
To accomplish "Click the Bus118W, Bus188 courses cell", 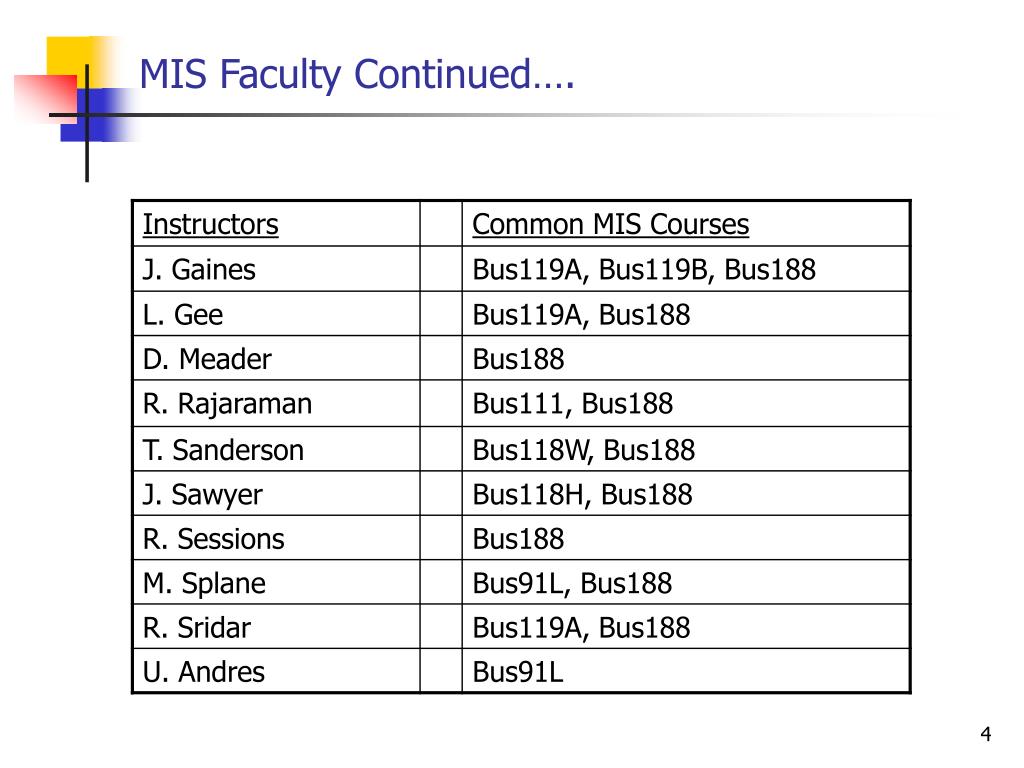I will [x=686, y=449].
